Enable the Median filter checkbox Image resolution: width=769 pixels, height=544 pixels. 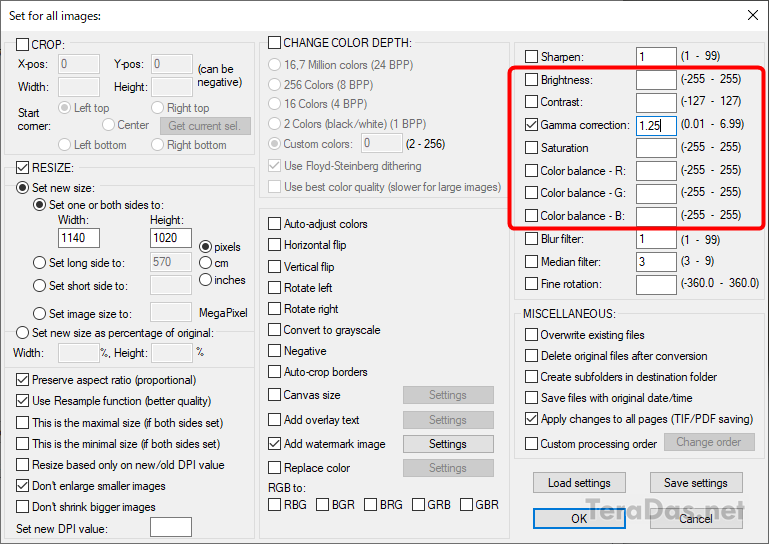click(531, 261)
